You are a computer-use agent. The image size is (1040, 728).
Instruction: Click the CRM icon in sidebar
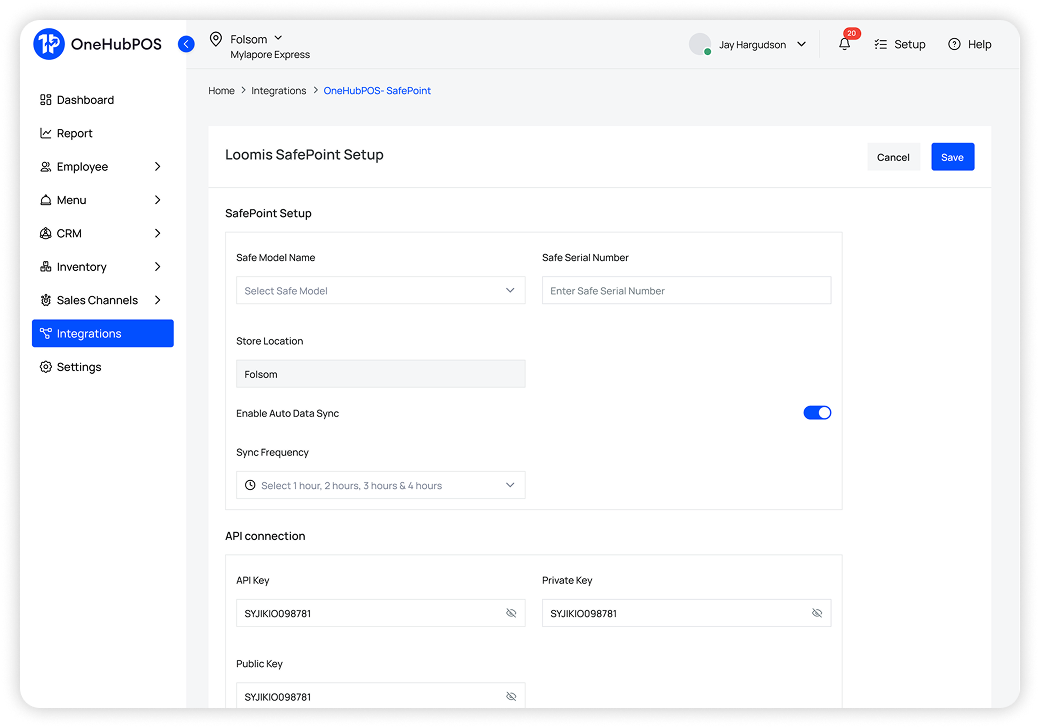46,233
